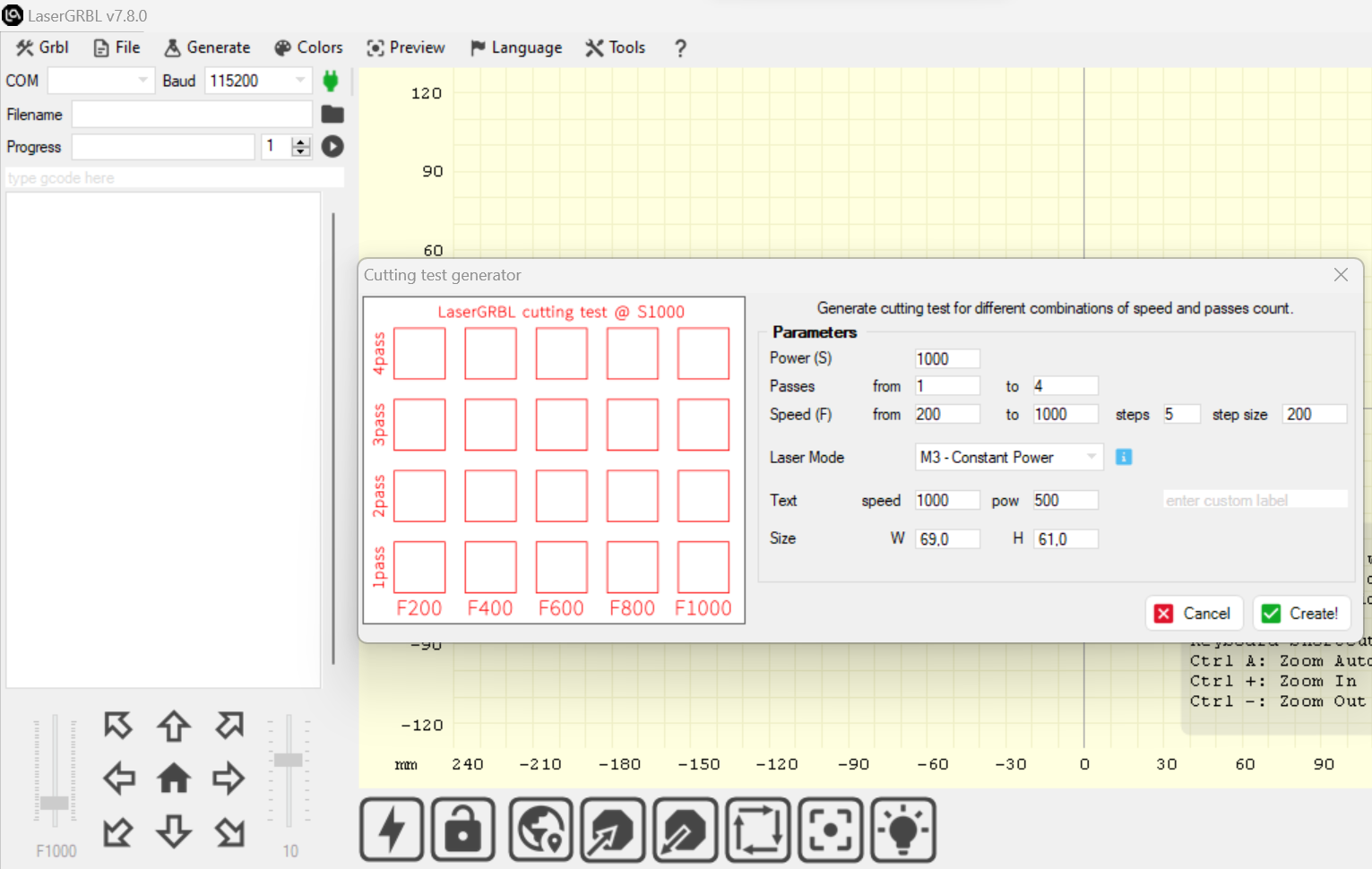Open the Laser Mode combo box
The height and width of the screenshot is (869, 1372).
(x=1091, y=457)
